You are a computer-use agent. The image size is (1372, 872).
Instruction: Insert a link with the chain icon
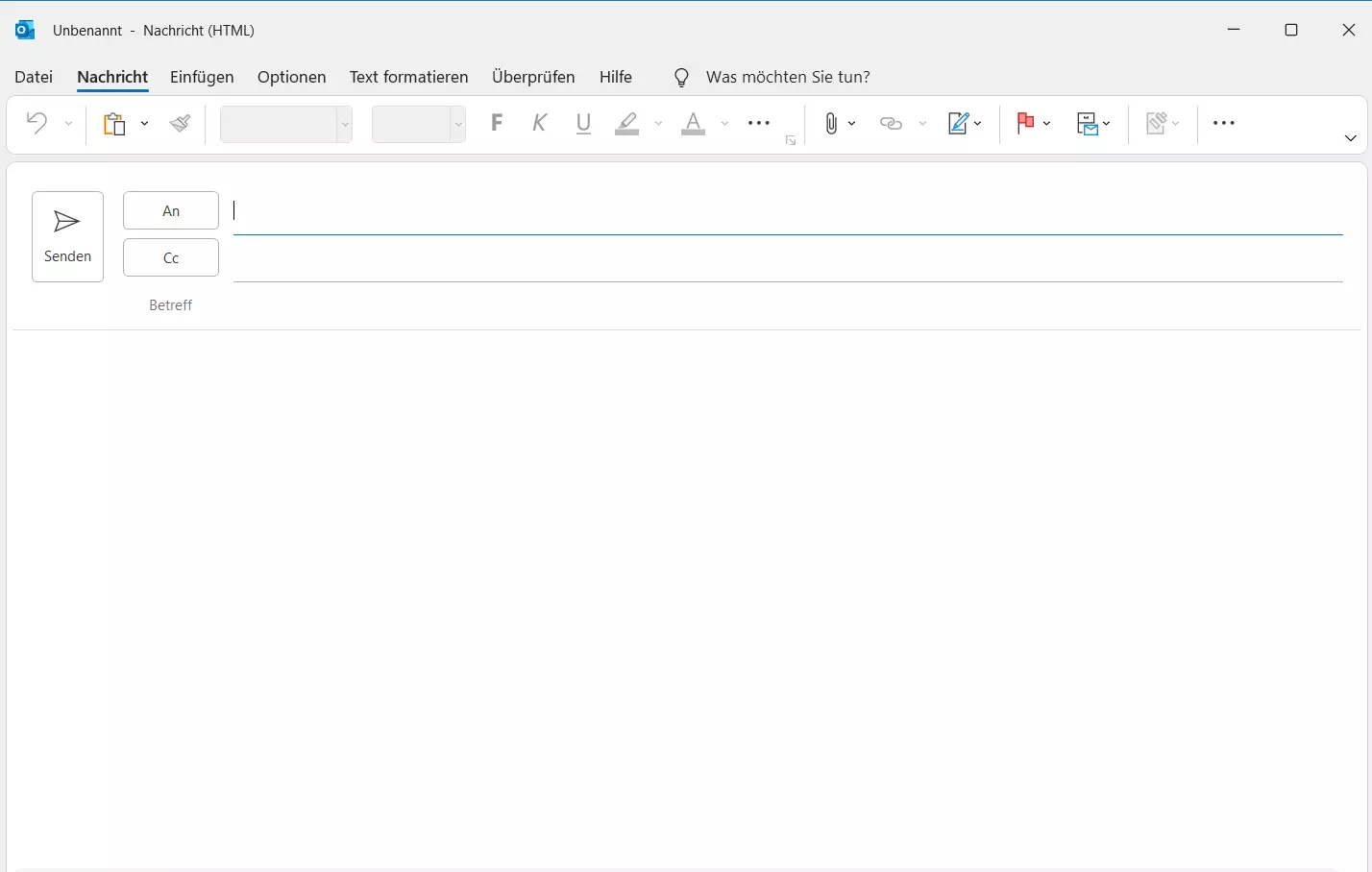tap(892, 123)
